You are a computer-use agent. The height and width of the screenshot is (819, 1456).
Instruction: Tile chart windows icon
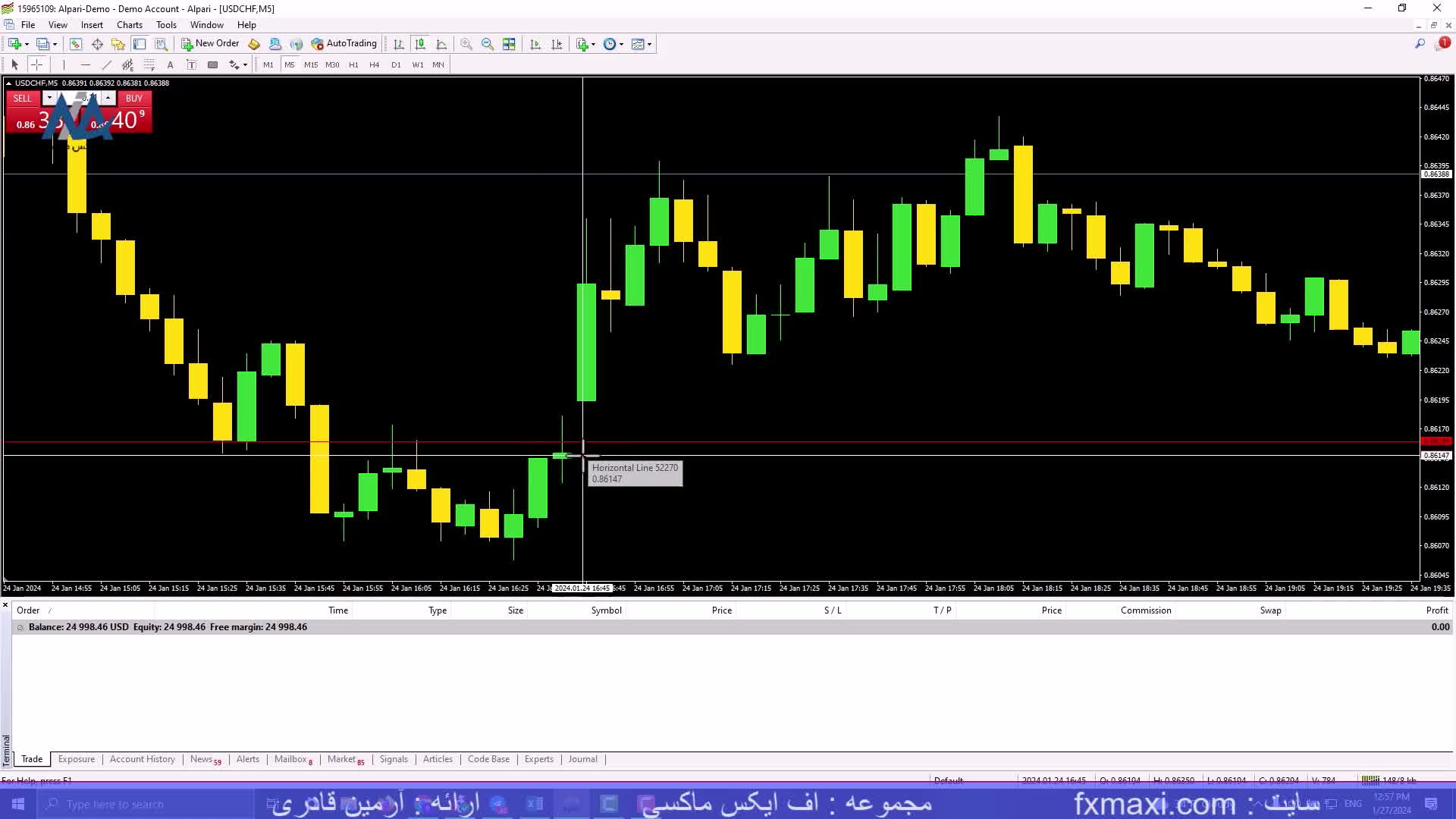pos(509,44)
